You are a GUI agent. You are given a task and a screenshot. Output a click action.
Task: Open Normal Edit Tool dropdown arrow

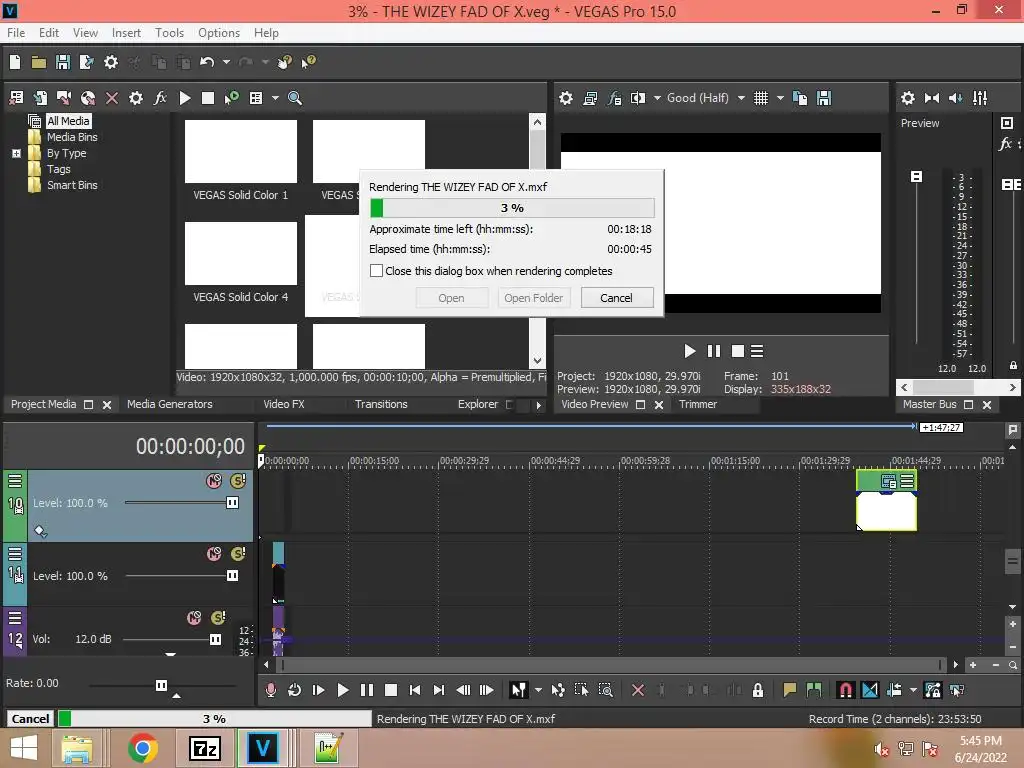click(x=538, y=690)
